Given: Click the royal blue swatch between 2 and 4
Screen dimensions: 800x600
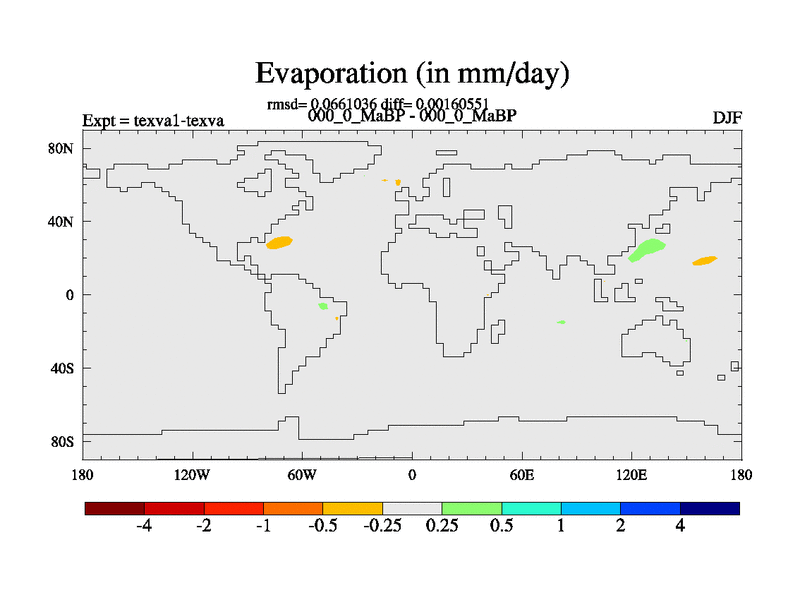Looking at the screenshot, I should pos(650,509).
